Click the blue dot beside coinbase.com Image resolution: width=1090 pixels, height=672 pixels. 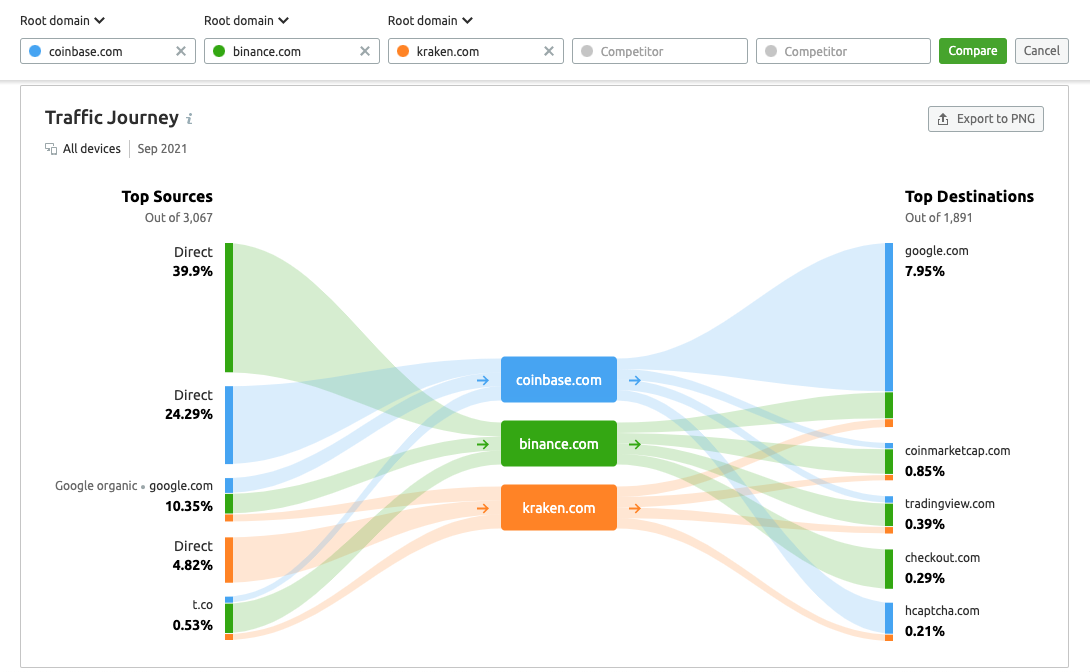pos(35,51)
